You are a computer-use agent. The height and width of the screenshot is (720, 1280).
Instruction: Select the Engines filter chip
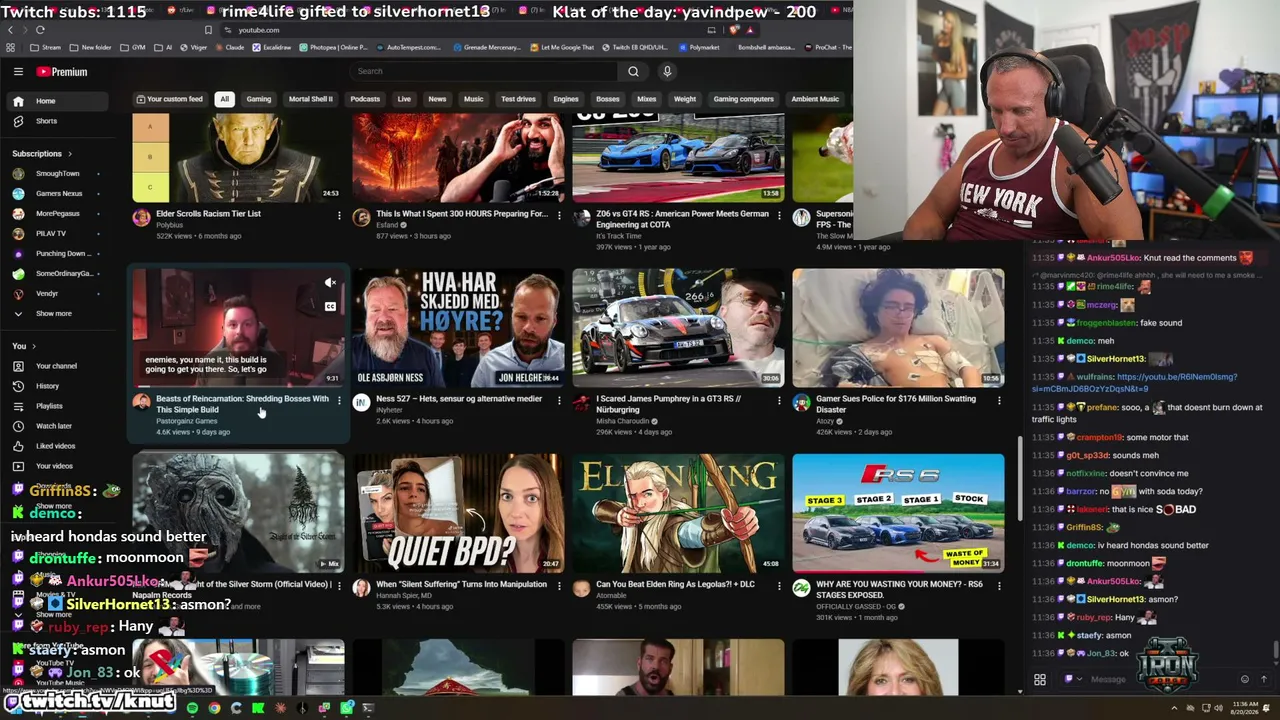[566, 99]
